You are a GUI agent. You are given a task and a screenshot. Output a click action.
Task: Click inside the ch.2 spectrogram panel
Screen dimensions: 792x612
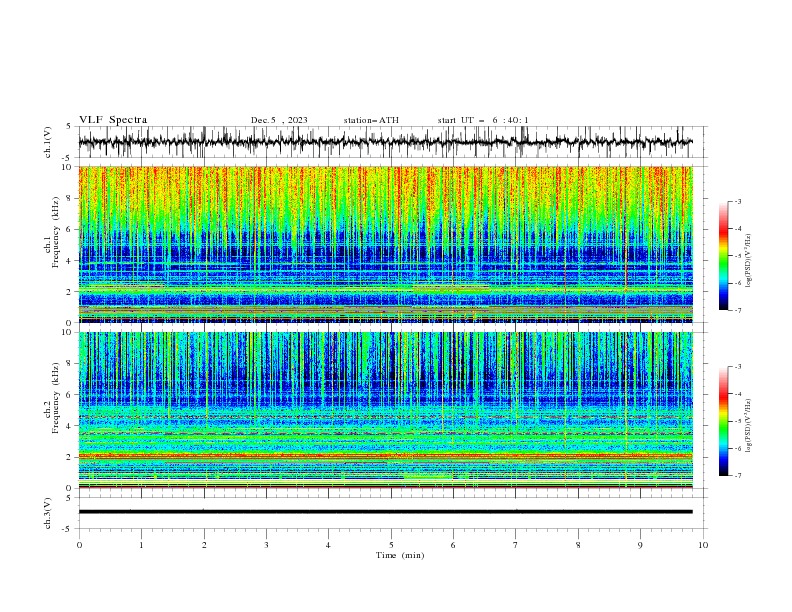pos(385,410)
